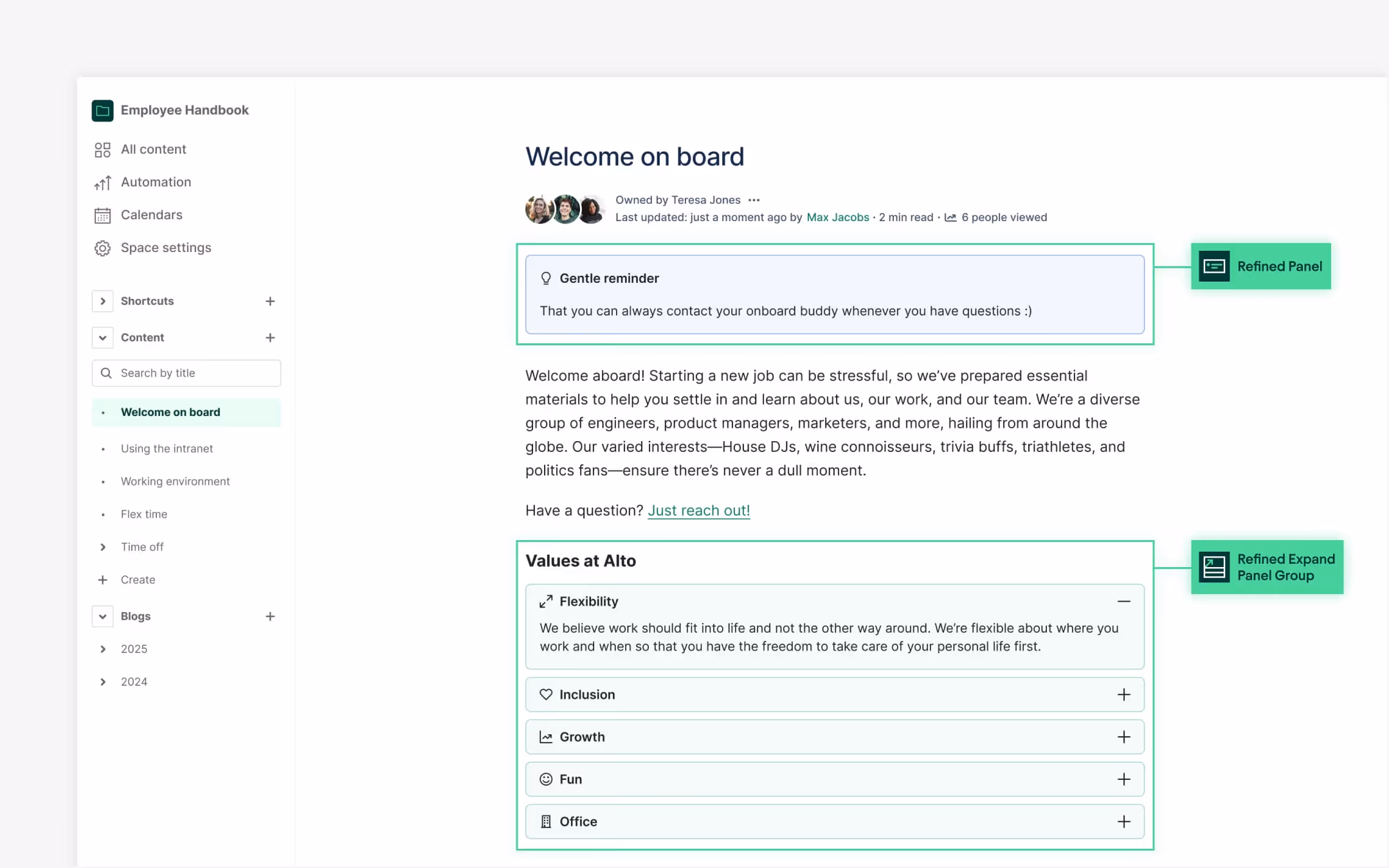This screenshot has width=1389, height=868.
Task: Collapse the Flexibility panel
Action: click(x=1123, y=601)
